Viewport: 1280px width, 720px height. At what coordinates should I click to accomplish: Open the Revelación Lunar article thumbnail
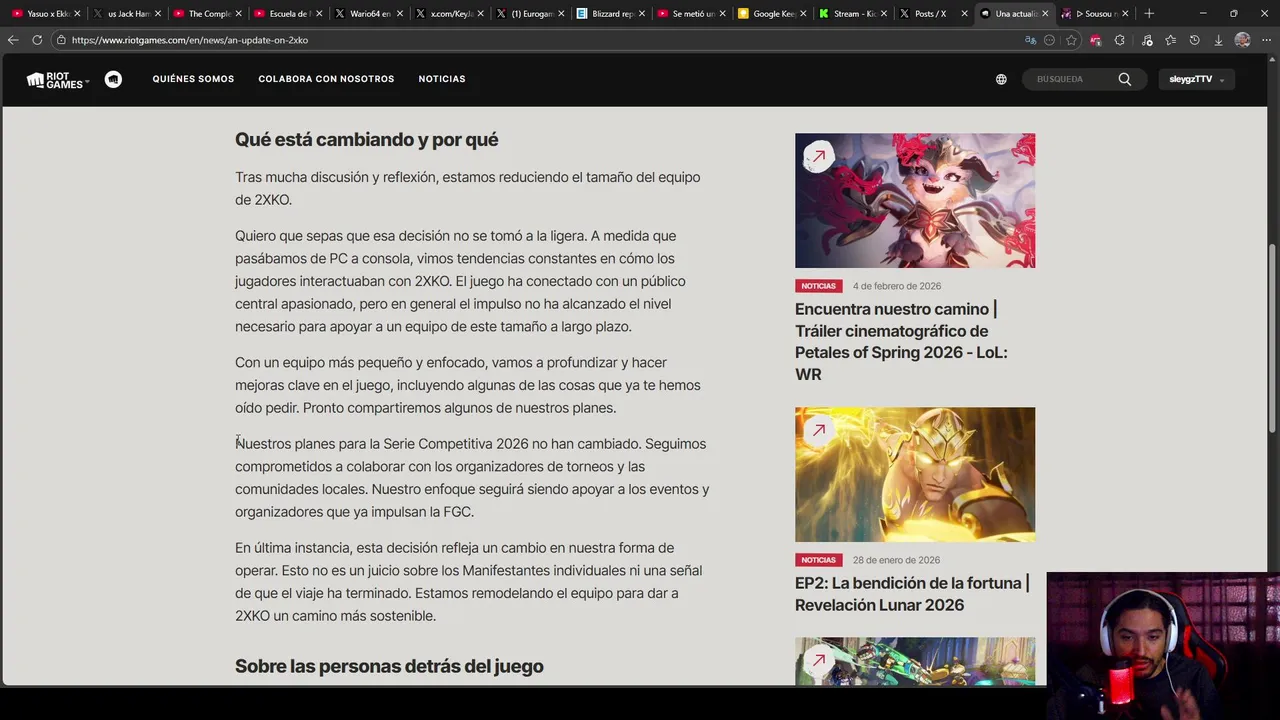[915, 474]
